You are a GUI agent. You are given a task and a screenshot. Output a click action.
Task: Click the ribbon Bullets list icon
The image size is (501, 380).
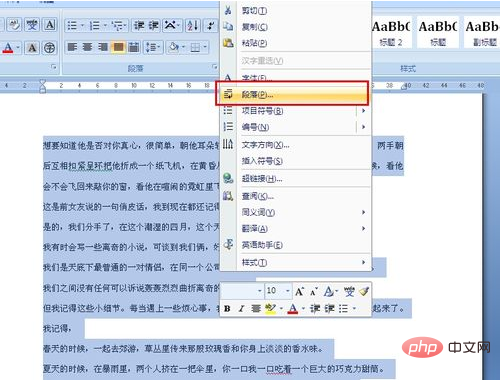coord(72,25)
